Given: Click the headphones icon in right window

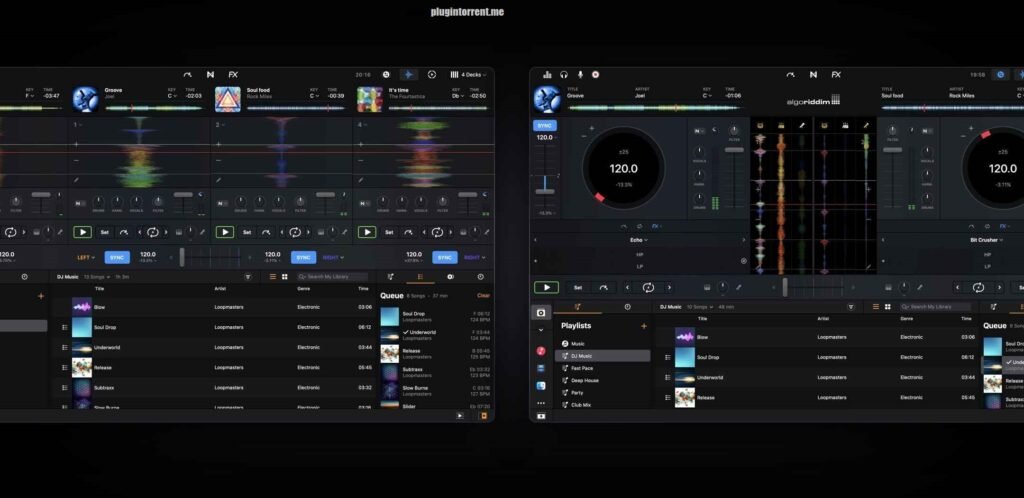Looking at the screenshot, I should pyautogui.click(x=564, y=74).
